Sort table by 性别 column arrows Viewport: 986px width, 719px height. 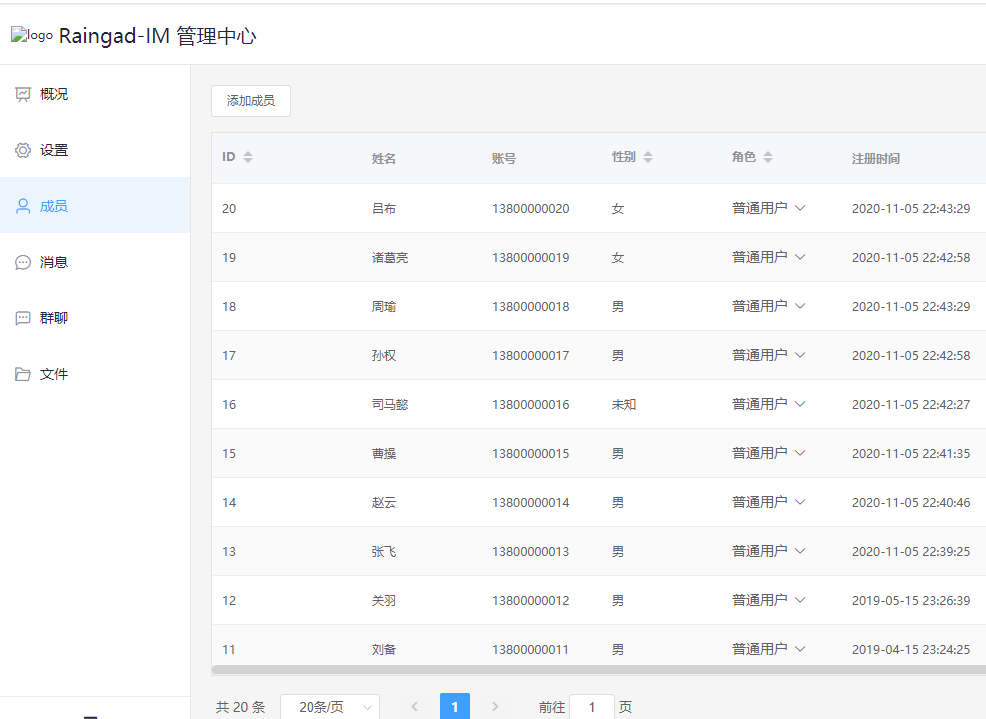pyautogui.click(x=648, y=157)
